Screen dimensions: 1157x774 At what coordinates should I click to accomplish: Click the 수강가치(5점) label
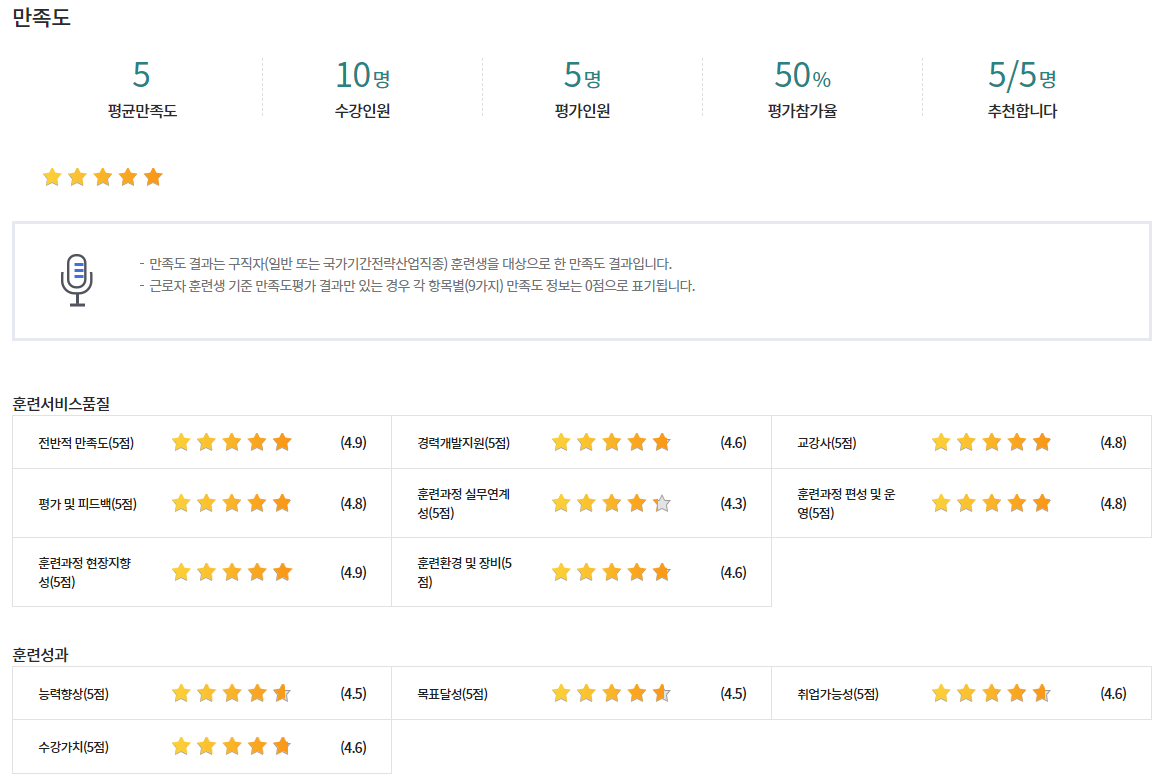pyautogui.click(x=73, y=747)
